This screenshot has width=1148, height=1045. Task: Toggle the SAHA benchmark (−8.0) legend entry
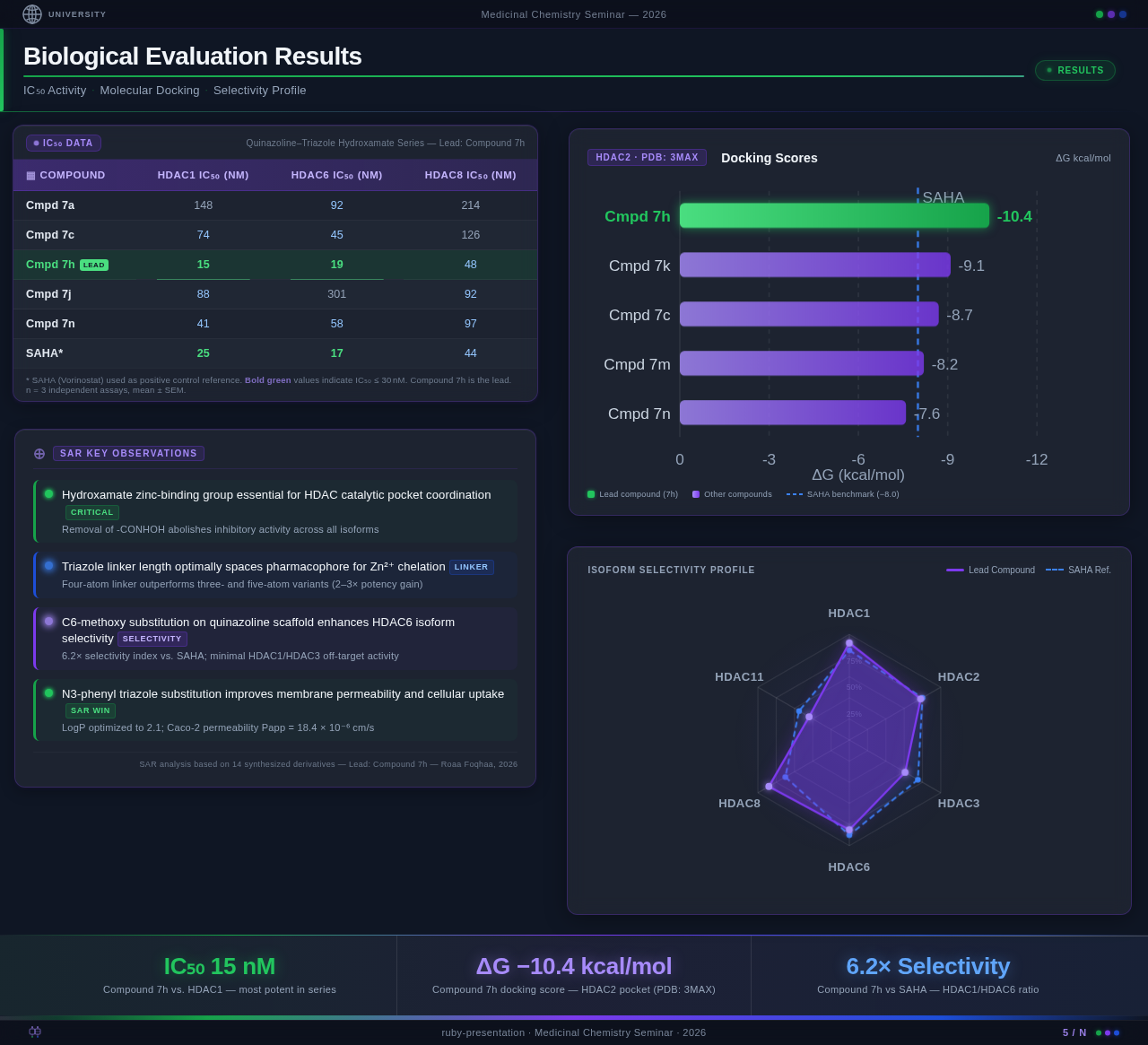tap(841, 494)
